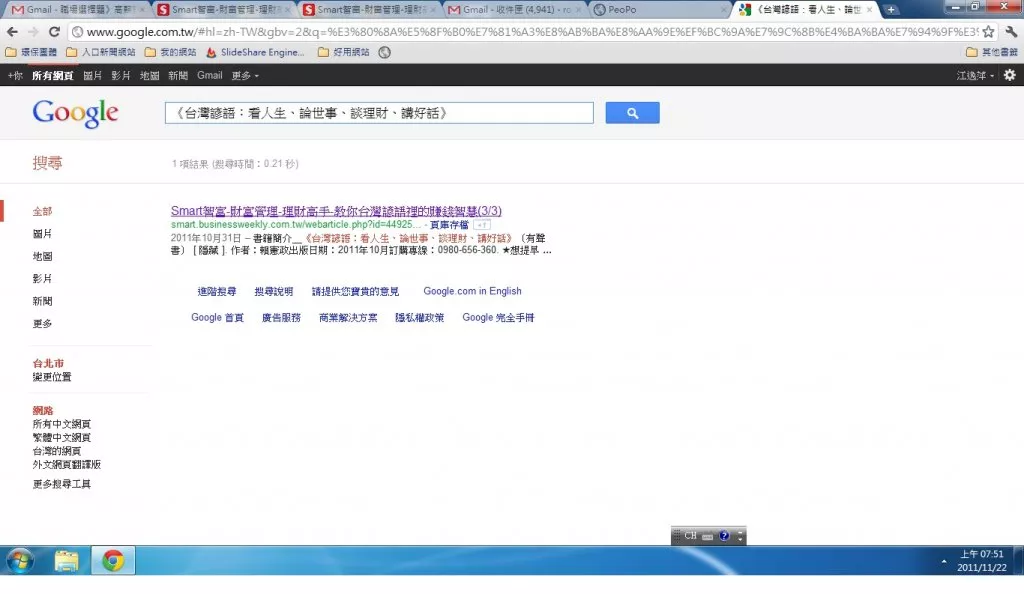
Task: Close the PeoPo tab
Action: [724, 10]
